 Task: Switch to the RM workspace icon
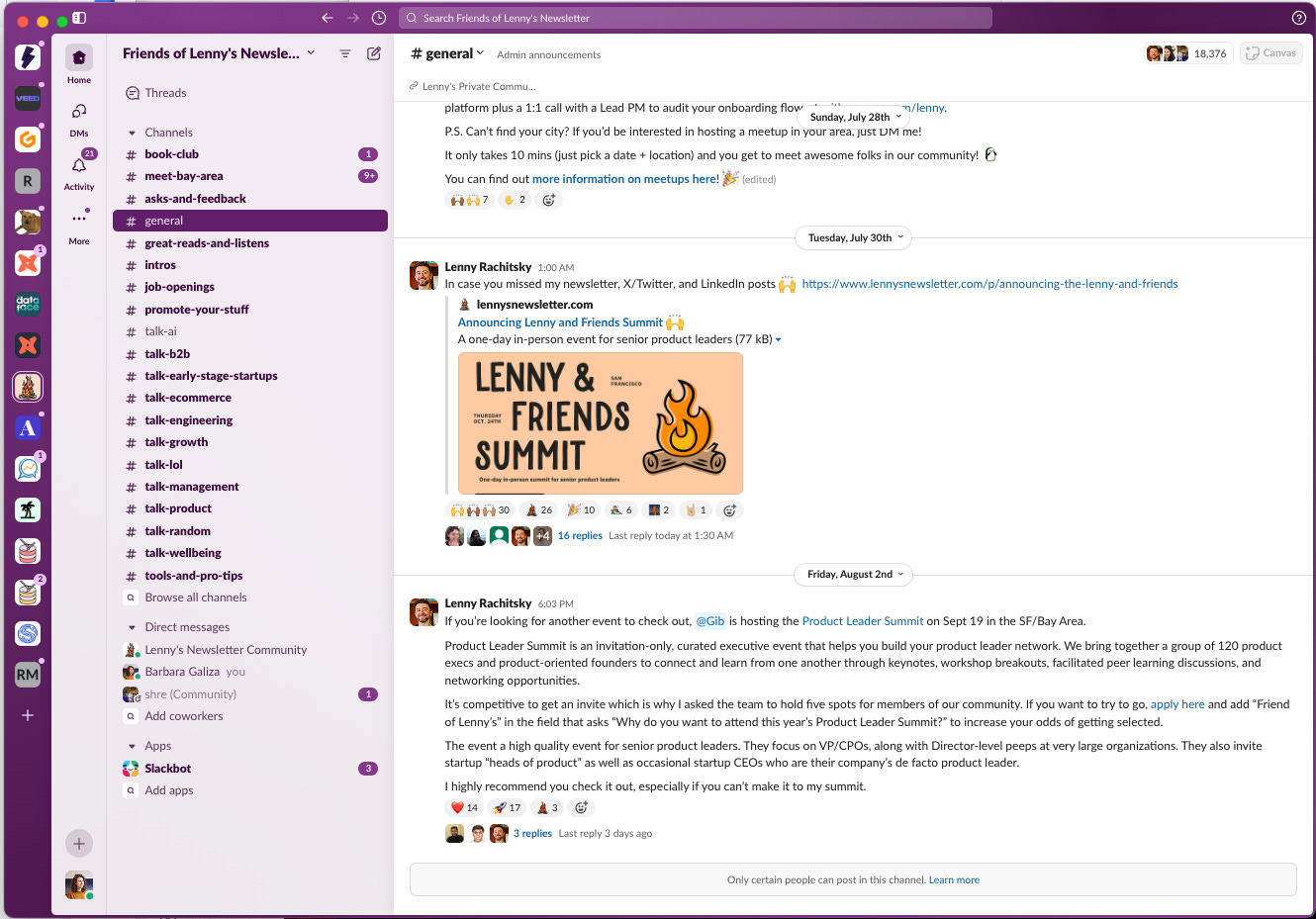28,675
